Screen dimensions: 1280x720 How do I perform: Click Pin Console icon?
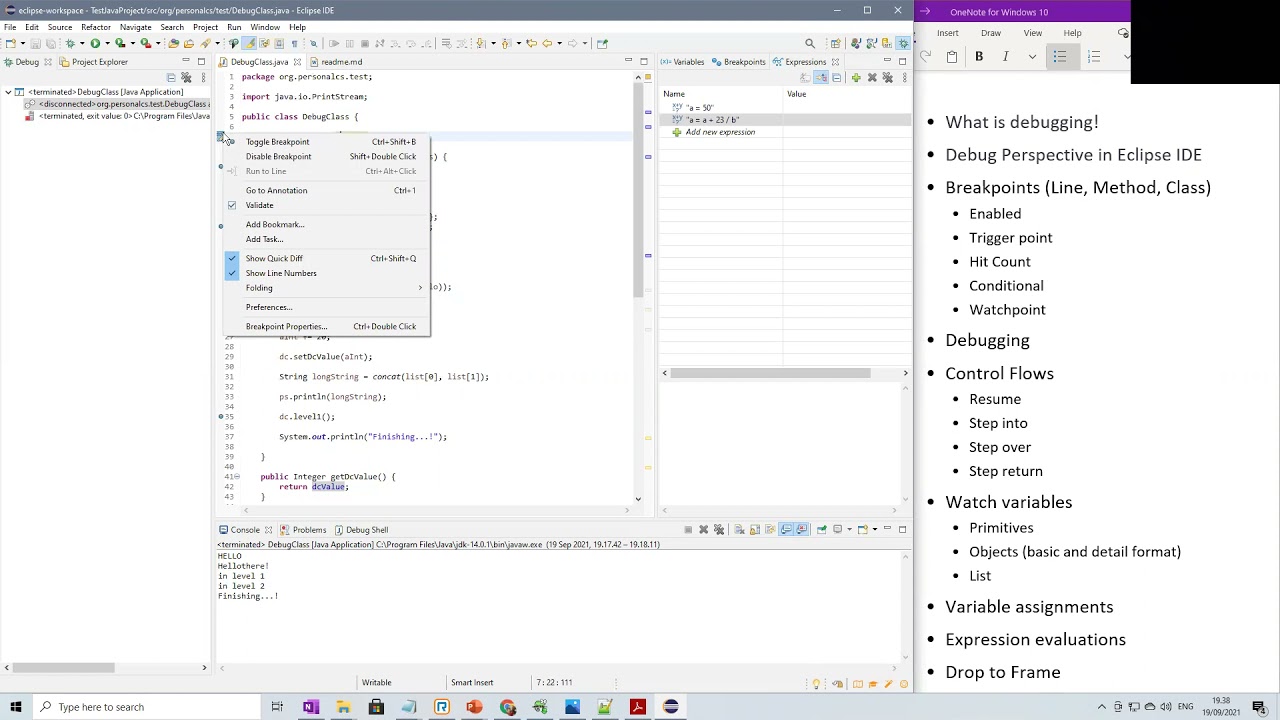tap(821, 529)
